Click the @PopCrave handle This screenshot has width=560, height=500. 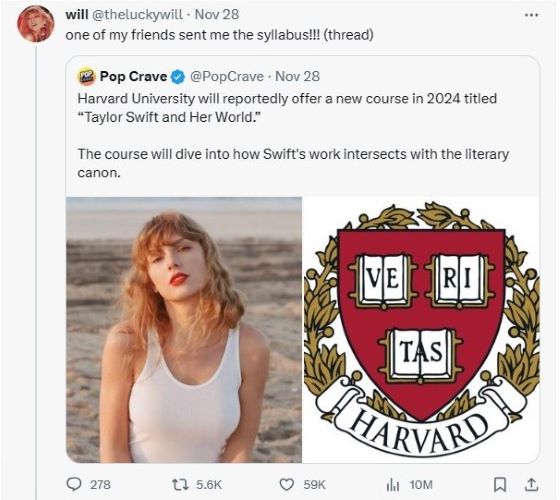(227, 76)
